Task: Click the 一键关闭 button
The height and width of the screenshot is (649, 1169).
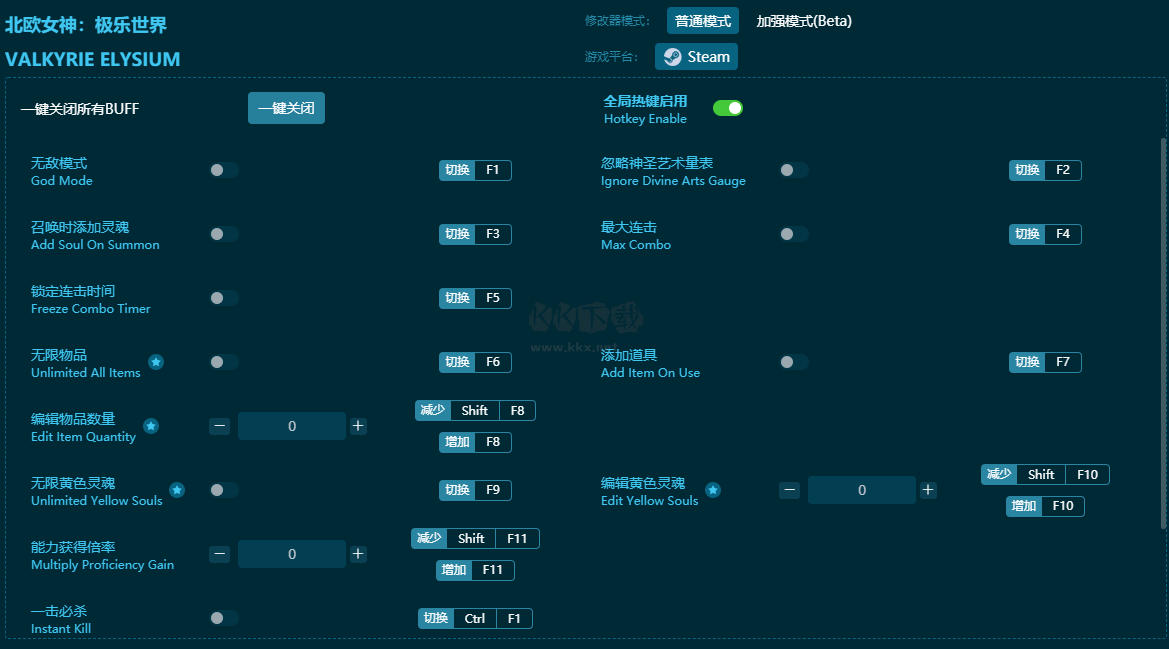Action: pos(286,108)
